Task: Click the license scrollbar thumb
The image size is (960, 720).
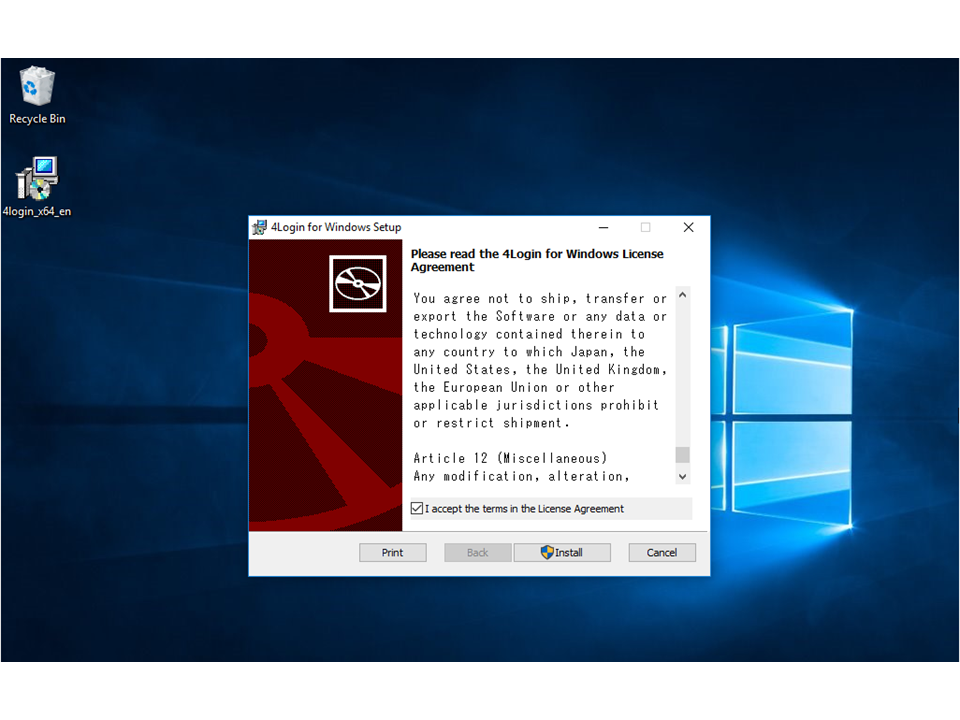Action: point(683,455)
